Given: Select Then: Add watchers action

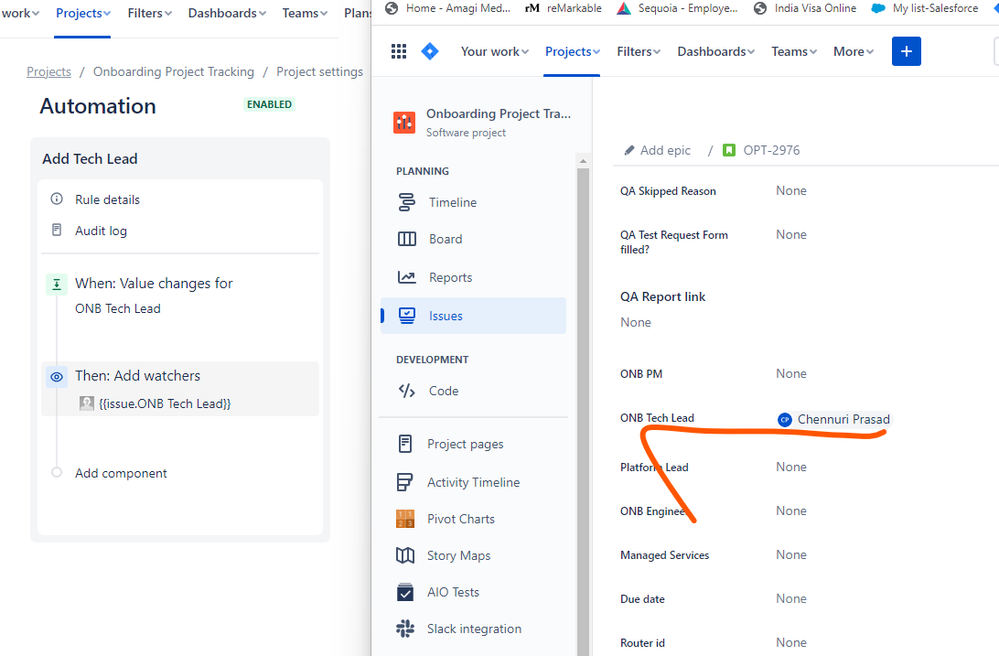Looking at the screenshot, I should coord(138,376).
